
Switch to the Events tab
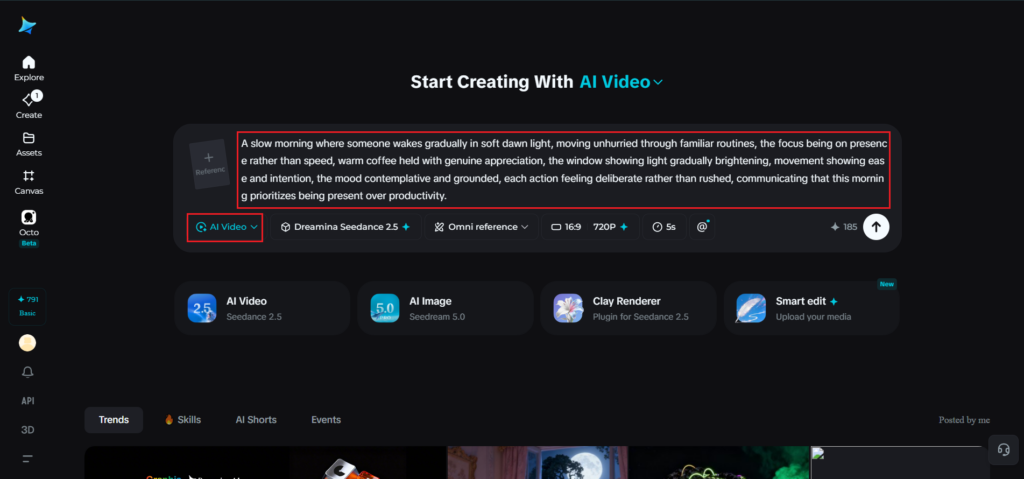(326, 420)
